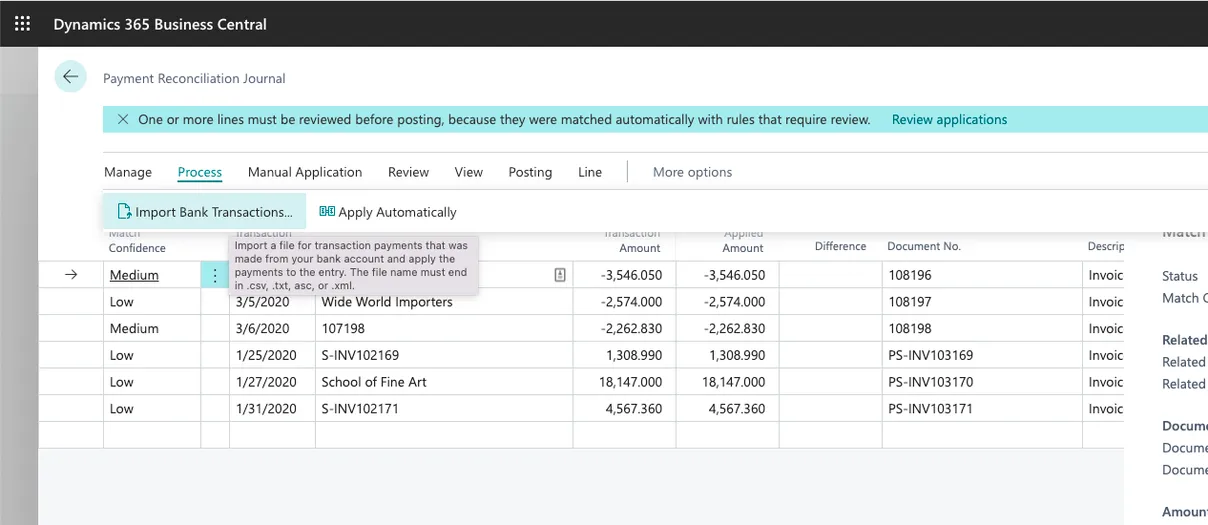
Task: Open the app launcher waffle icon
Action: click(x=22, y=24)
